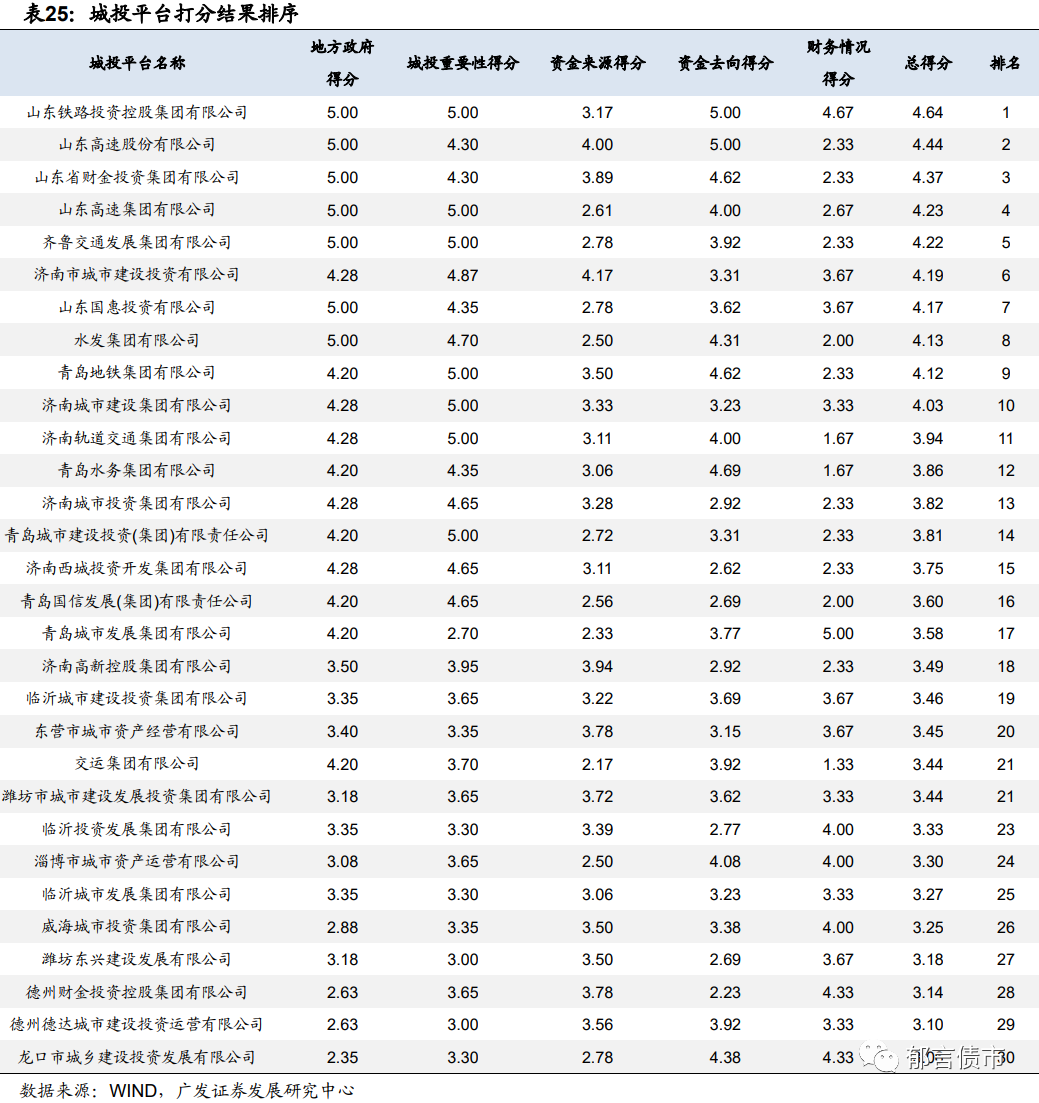The width and height of the screenshot is (1039, 1103).
Task: Click the 资金来源得分 column header
Action: click(597, 63)
